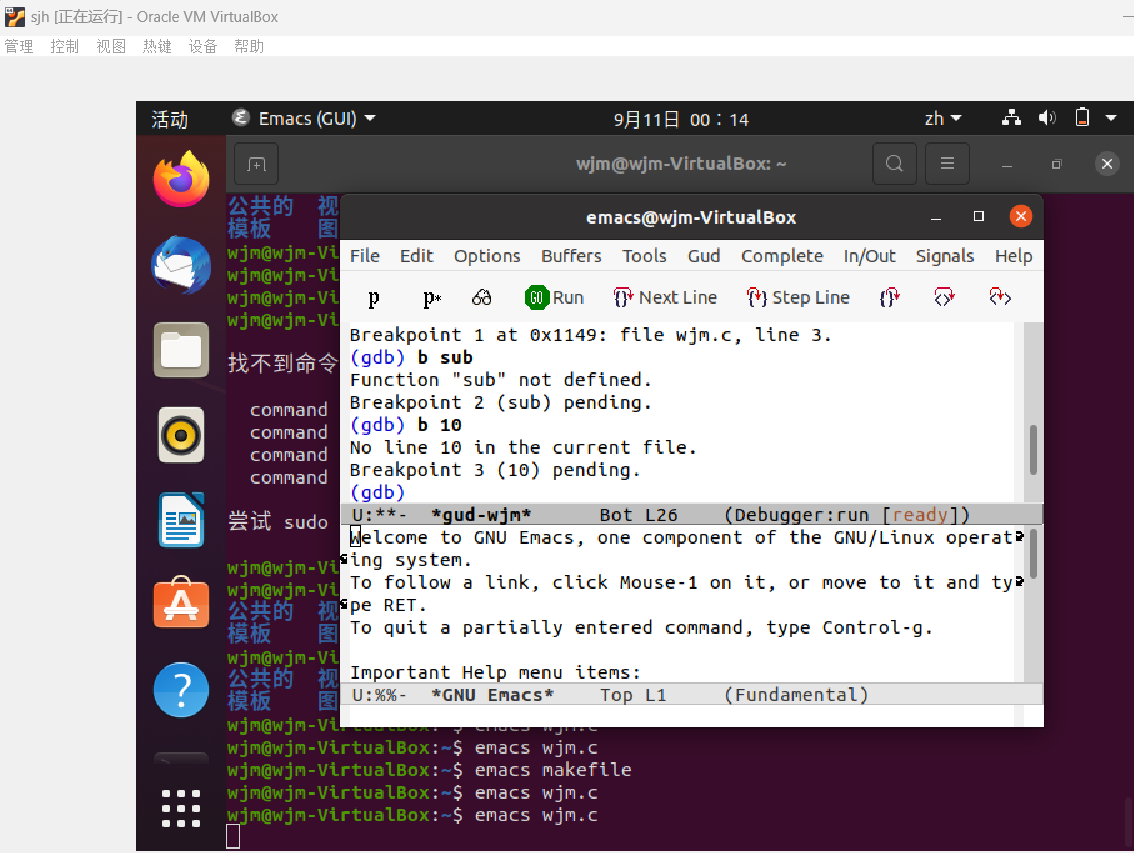1134x853 pixels.
Task: Click the GNU Emacs buffer scrollbar thumb
Action: [x=1033, y=554]
